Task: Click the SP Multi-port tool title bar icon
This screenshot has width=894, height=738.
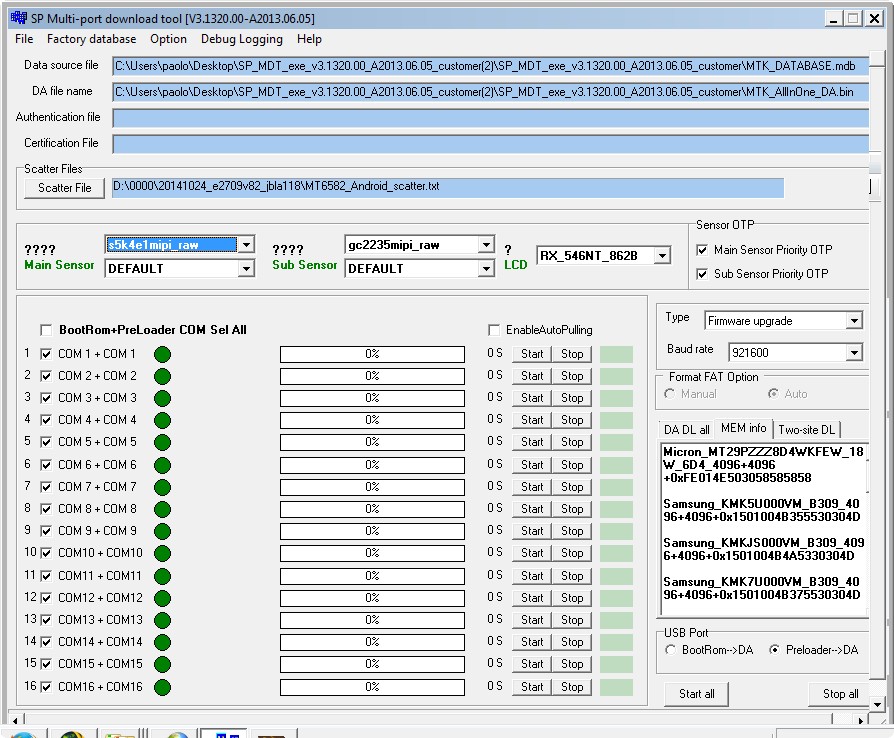Action: click(19, 18)
